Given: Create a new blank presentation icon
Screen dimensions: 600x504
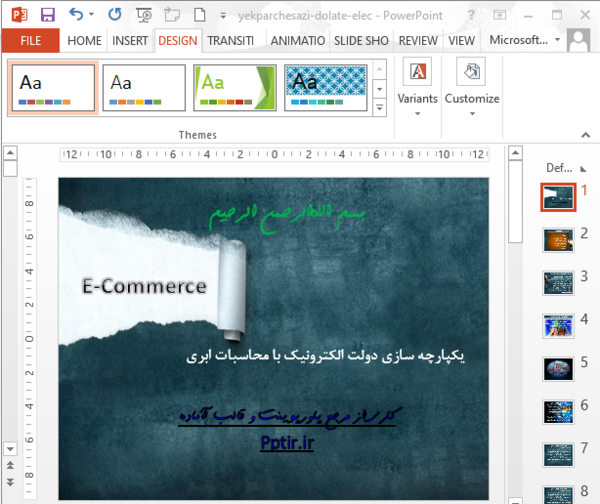Looking at the screenshot, I should pos(199,15).
